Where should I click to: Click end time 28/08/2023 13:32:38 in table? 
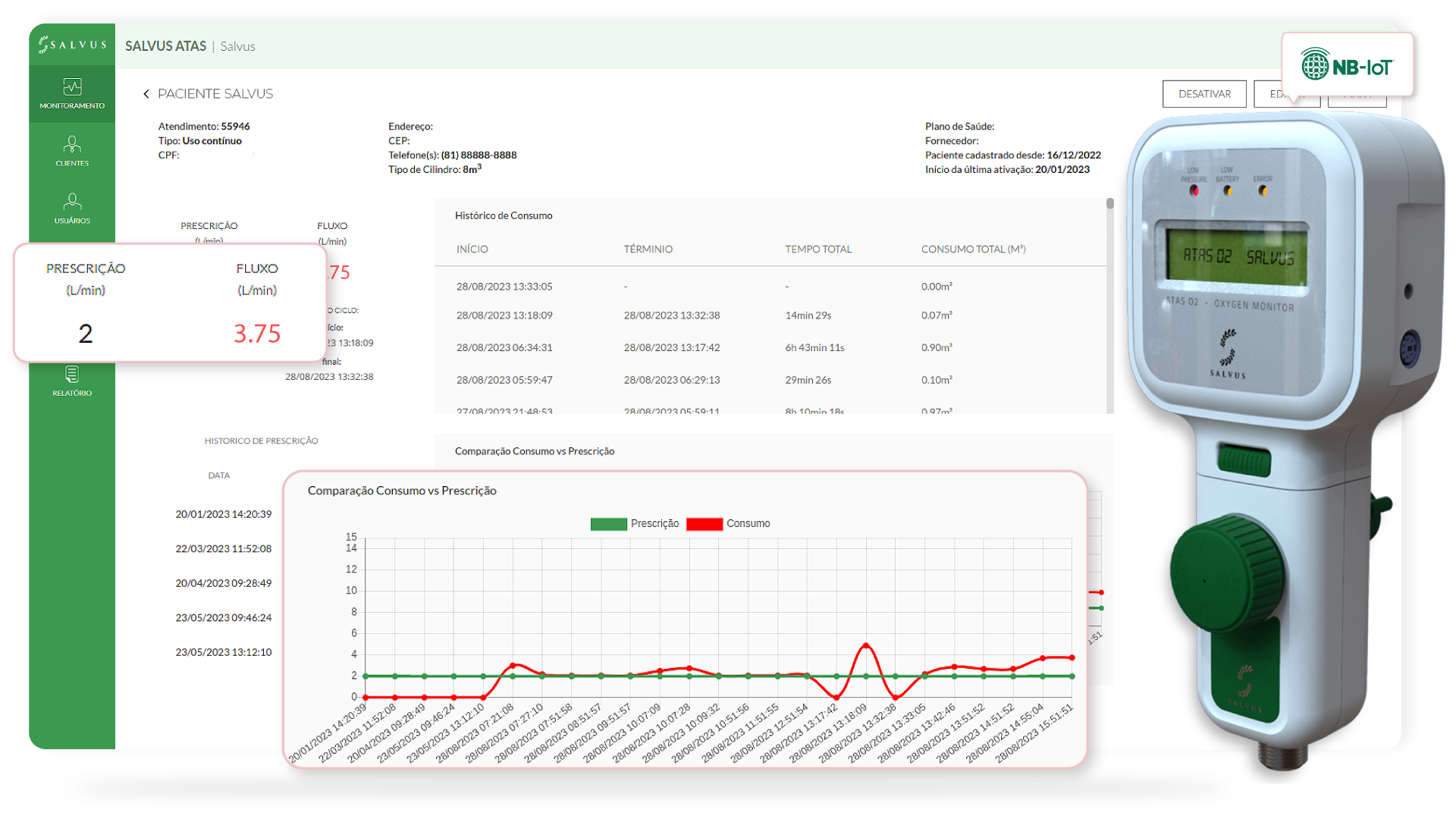[671, 315]
